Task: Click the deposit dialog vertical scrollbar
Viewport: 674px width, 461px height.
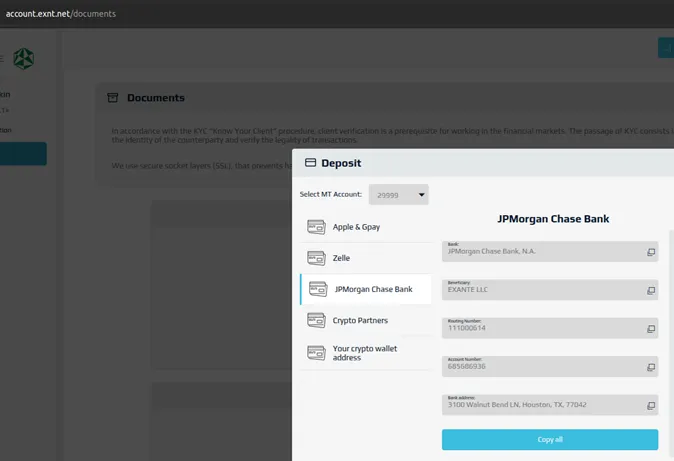Action: (671, 344)
